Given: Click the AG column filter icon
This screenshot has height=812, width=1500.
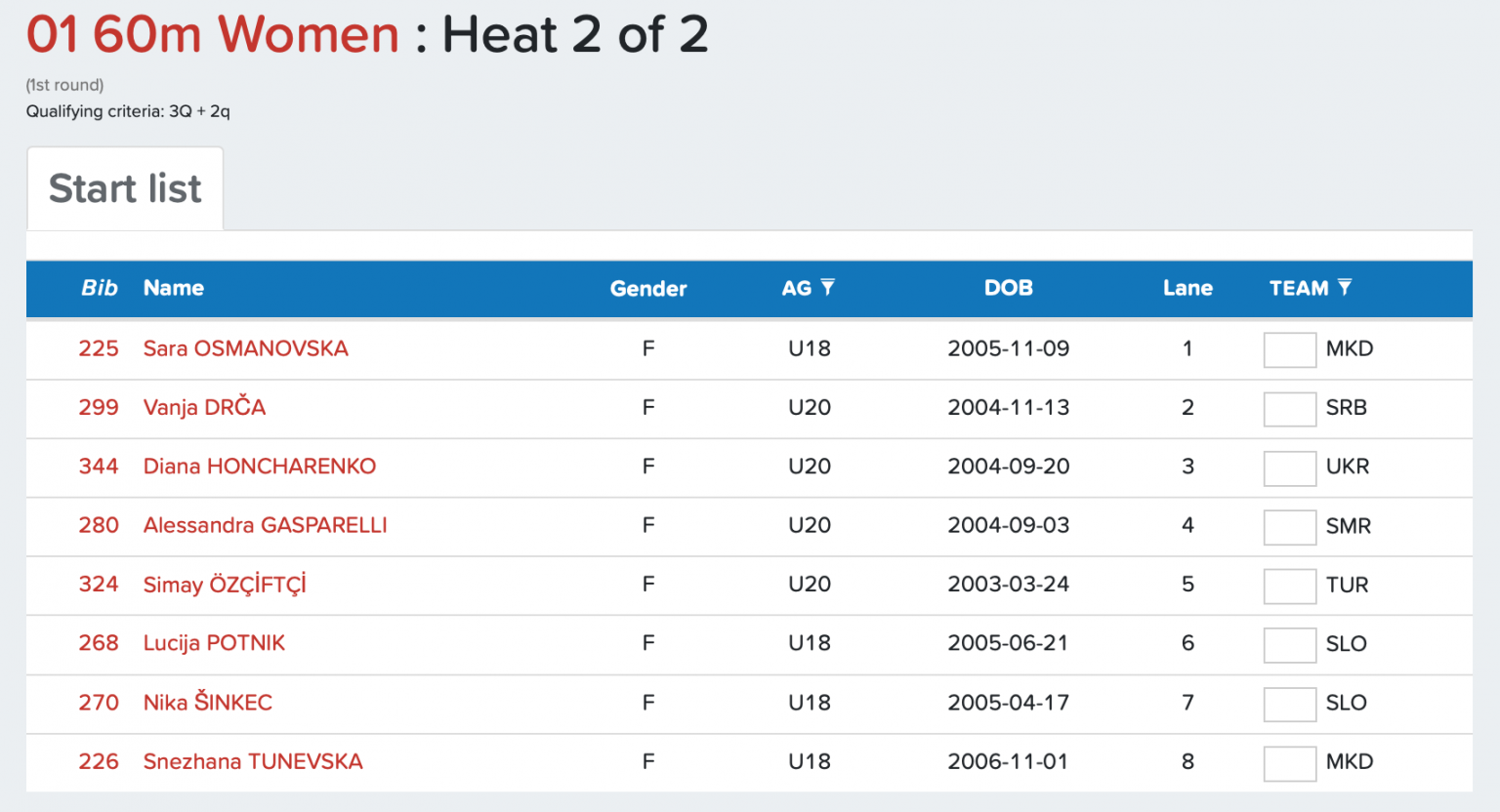Looking at the screenshot, I should [827, 287].
